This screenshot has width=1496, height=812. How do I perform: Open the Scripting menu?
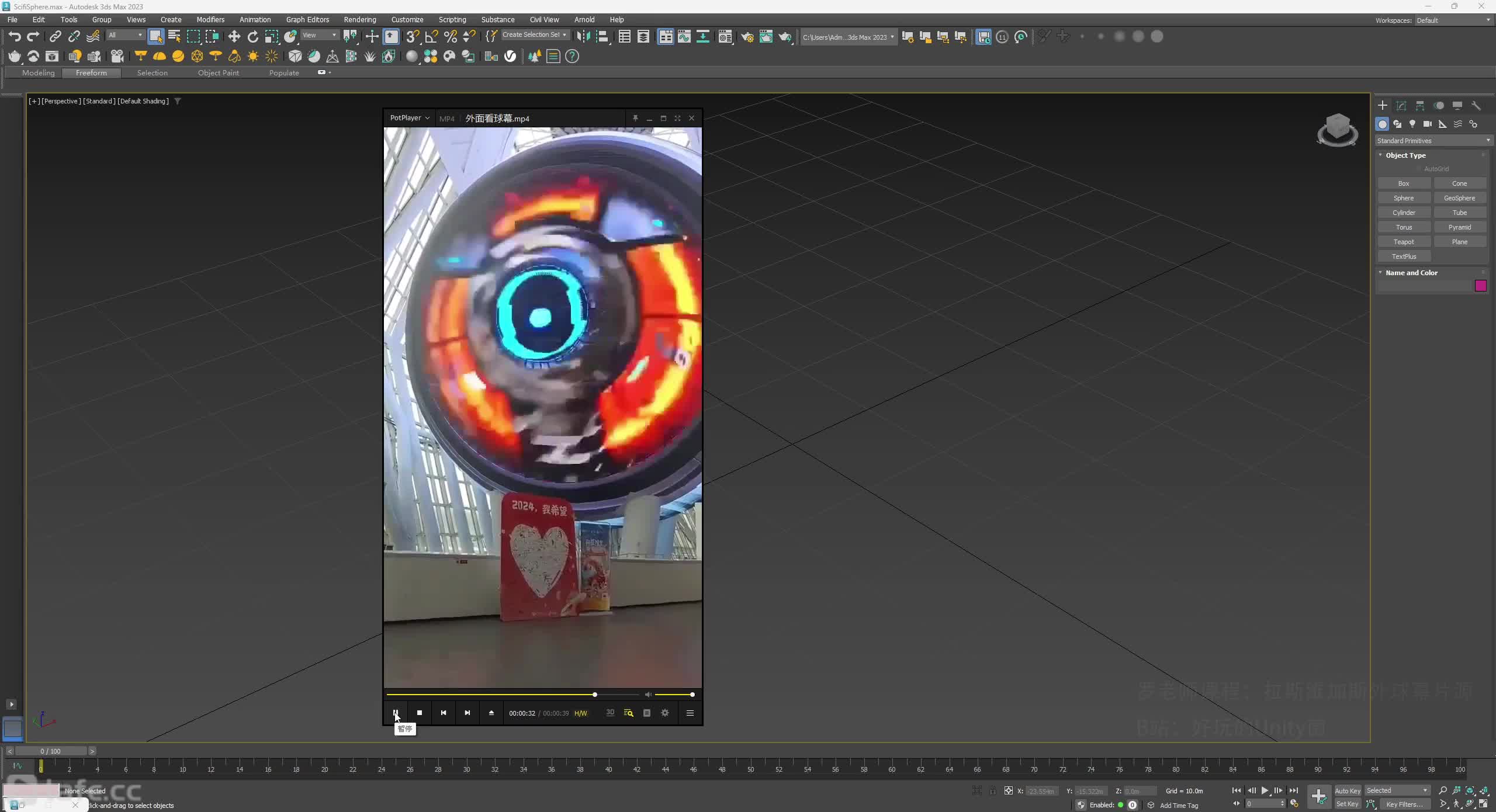click(x=452, y=19)
